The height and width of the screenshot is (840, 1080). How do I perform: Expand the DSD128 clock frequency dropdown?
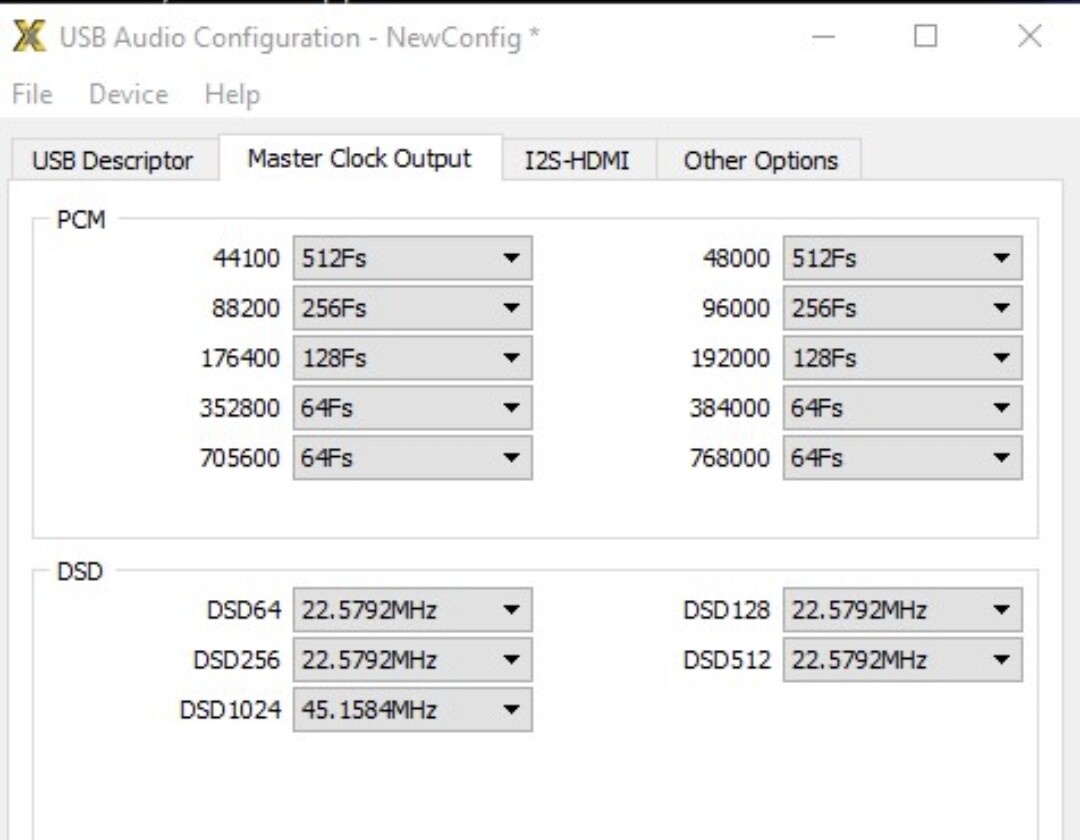[x=902, y=610]
